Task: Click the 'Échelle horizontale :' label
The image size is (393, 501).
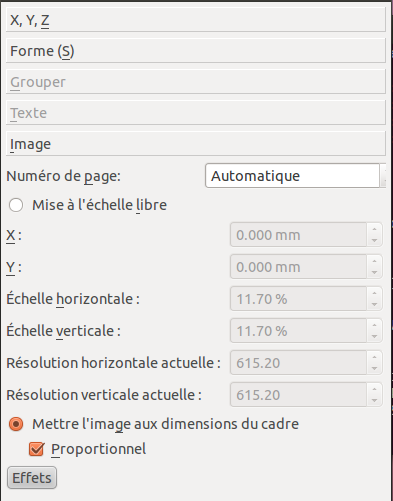Action: pyautogui.click(x=73, y=298)
